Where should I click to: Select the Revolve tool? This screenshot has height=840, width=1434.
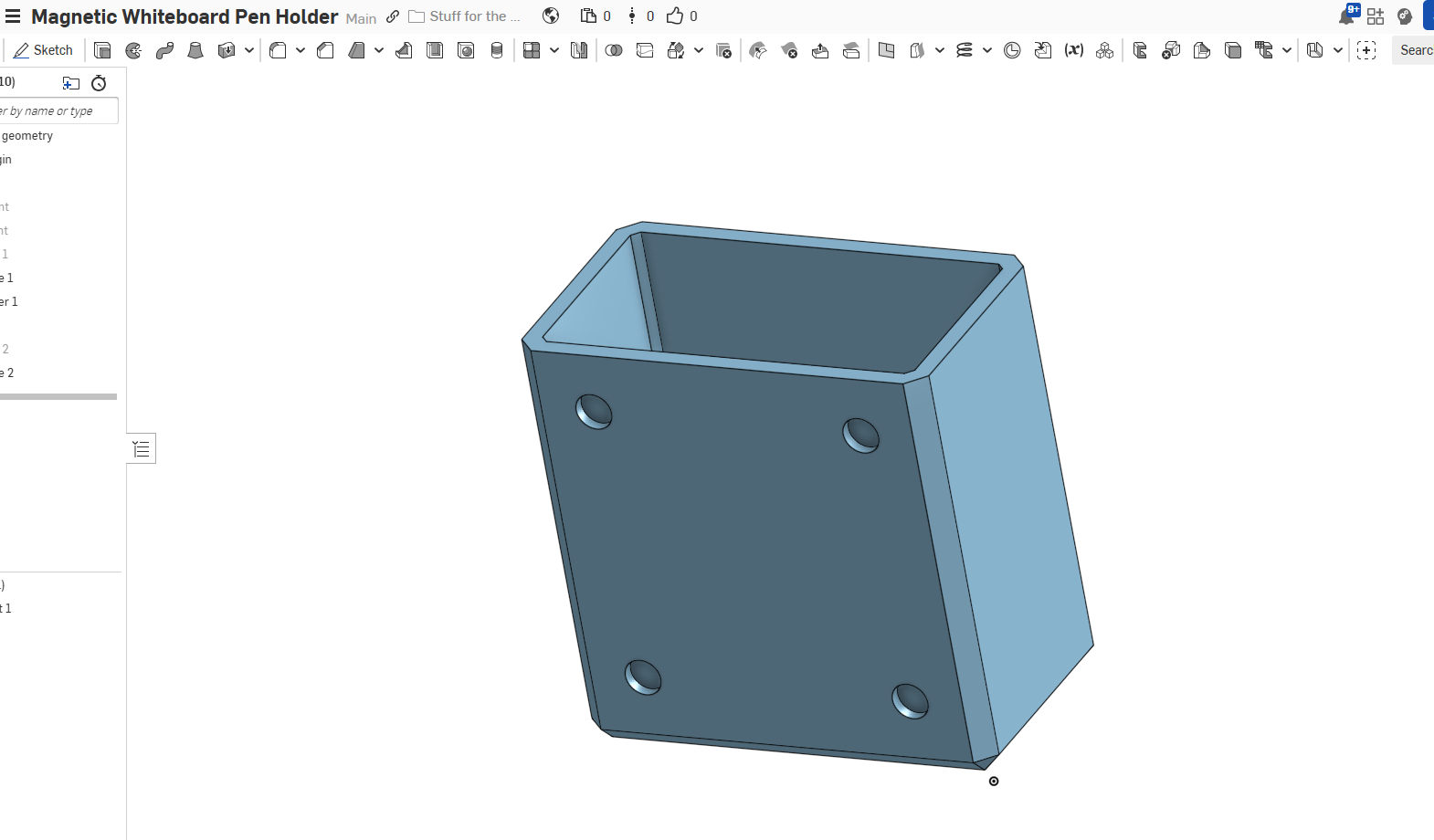coord(133,50)
